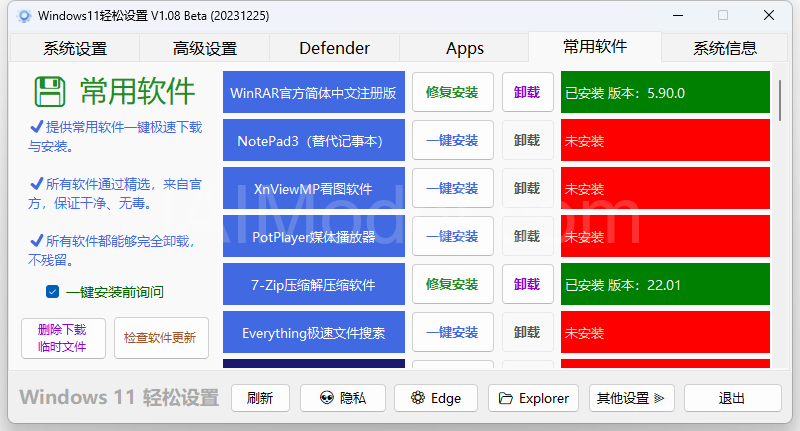The width and height of the screenshot is (800, 431).
Task: Click 未安装 status for XnViewMP
Action: point(665,188)
